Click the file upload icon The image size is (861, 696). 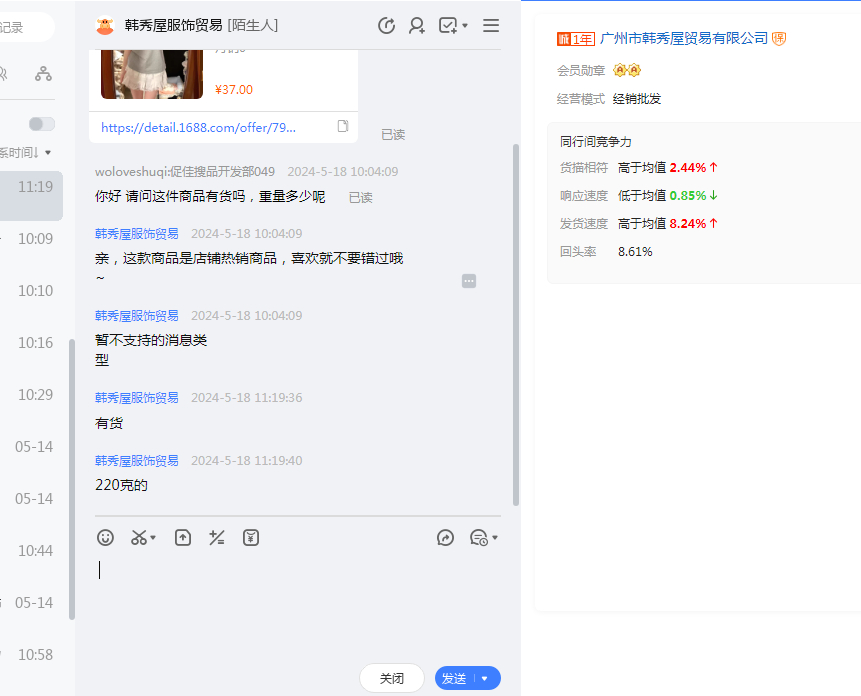tap(183, 538)
